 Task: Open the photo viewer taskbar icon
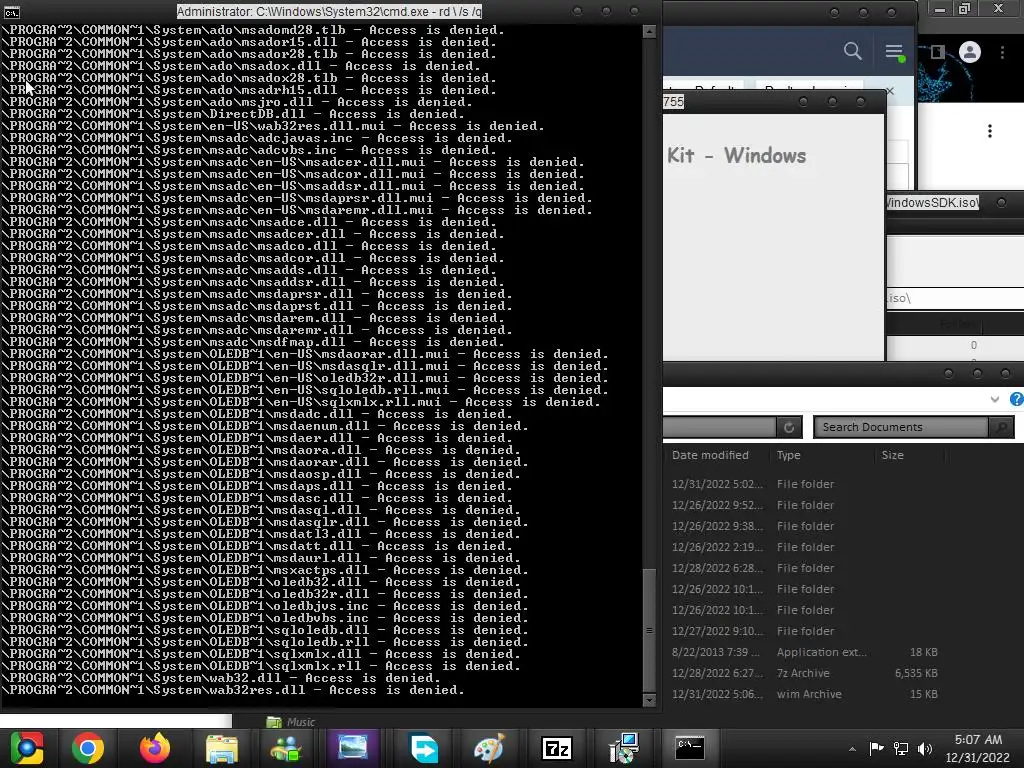[353, 748]
